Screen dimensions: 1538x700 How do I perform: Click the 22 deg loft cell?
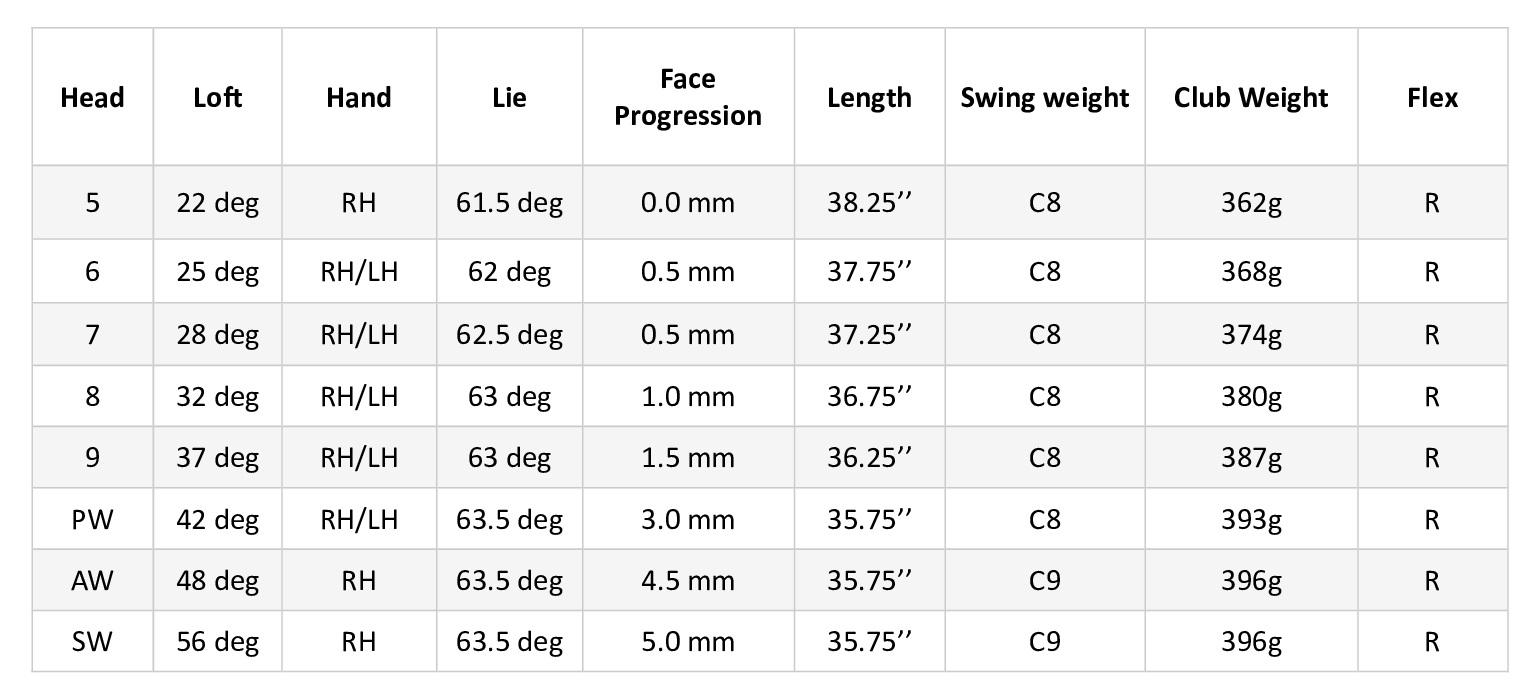coord(217,203)
